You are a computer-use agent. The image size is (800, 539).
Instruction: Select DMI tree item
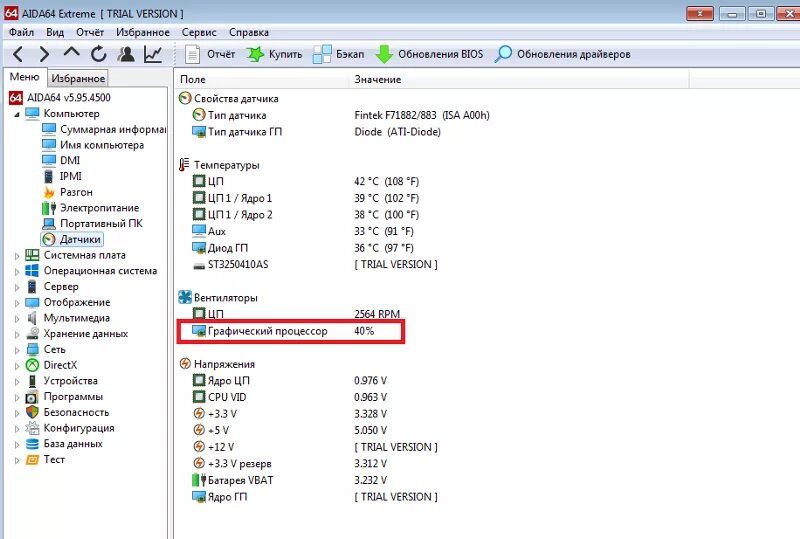point(61,160)
